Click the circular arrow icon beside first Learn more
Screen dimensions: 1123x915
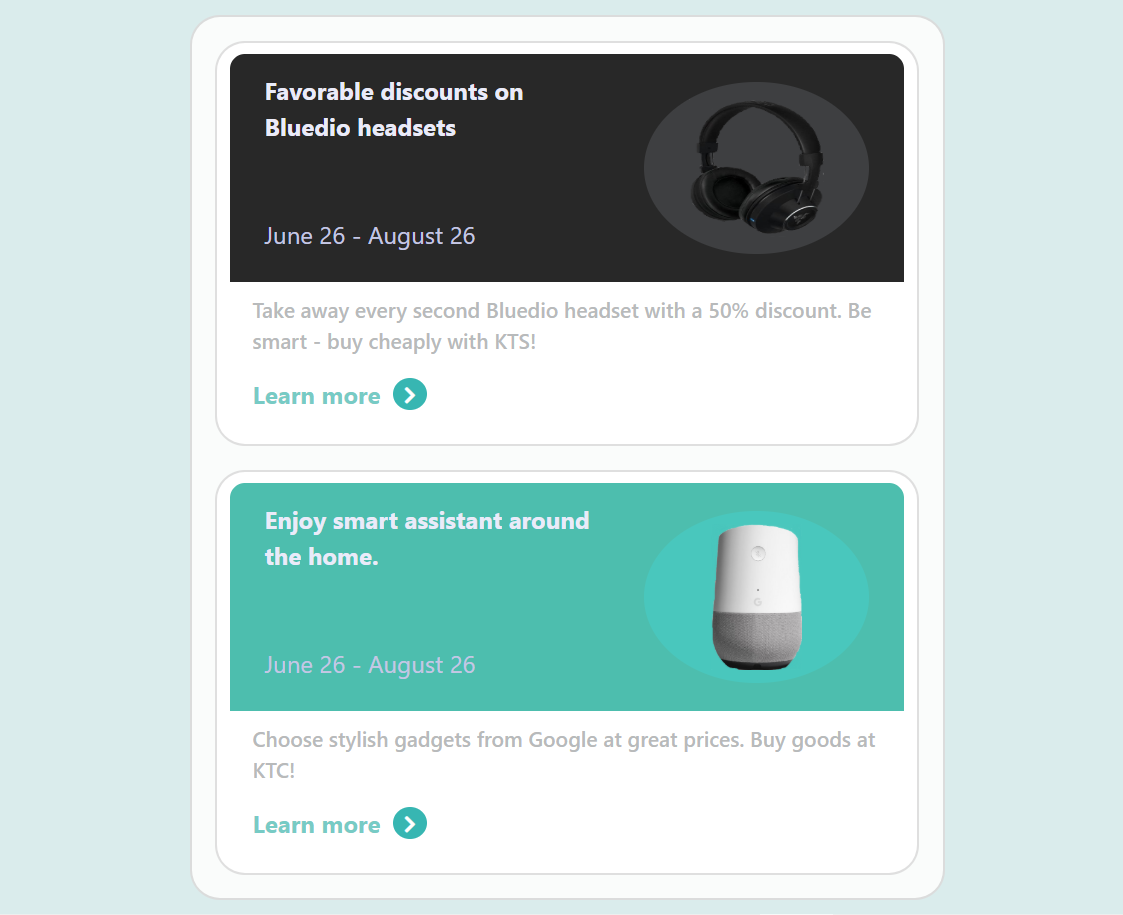point(409,394)
